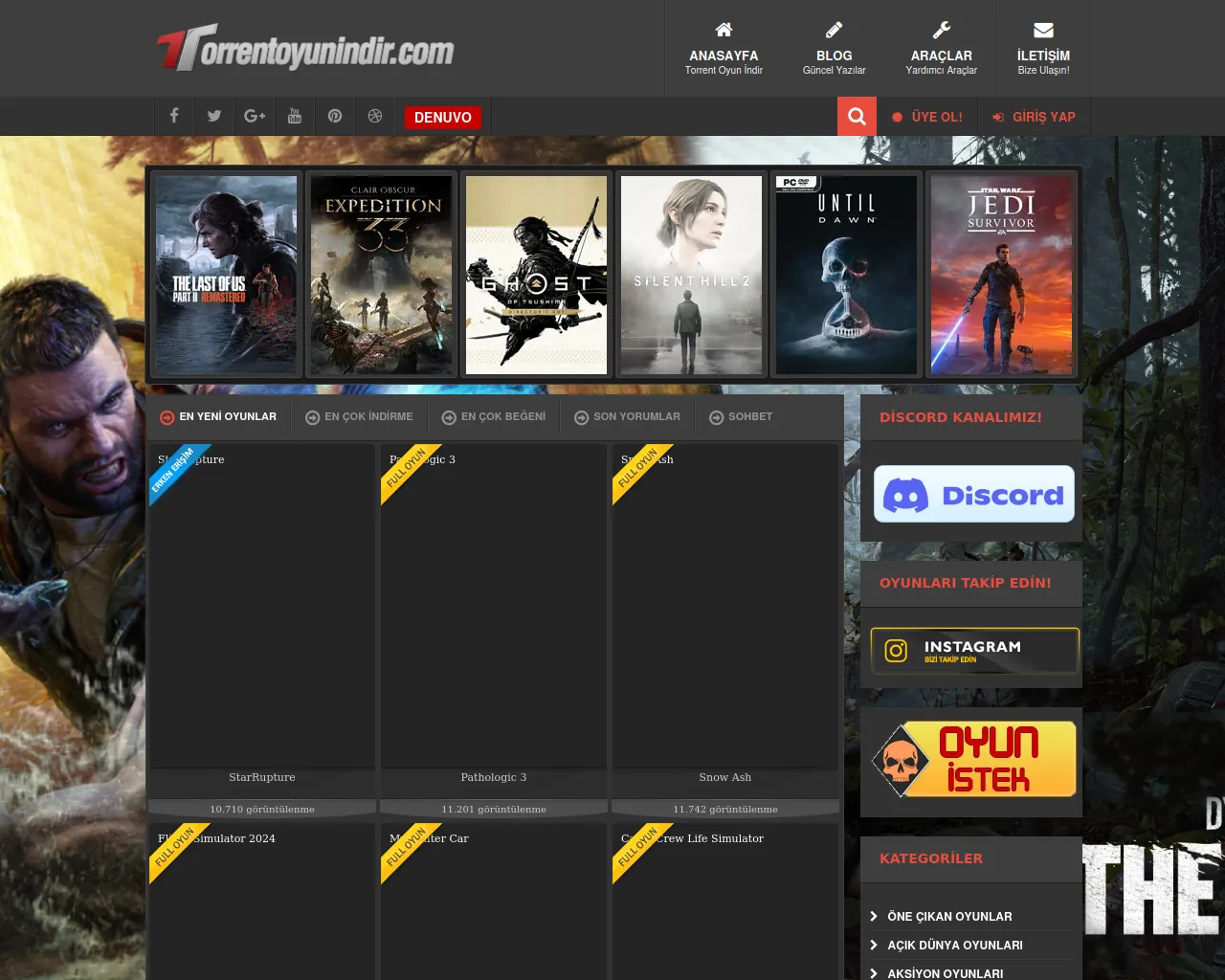Screen dimensions: 1225x980
Task: Click the Dribbble icon
Action: coord(374,116)
